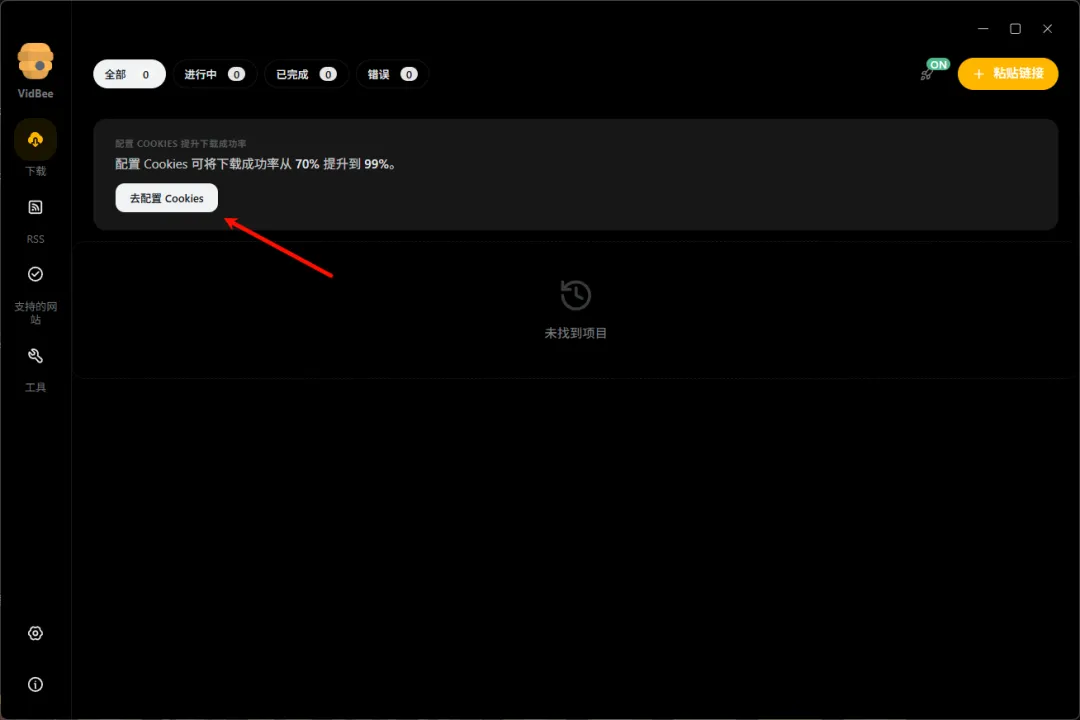The image size is (1080, 720).
Task: Open settings via gear icon
Action: [35, 633]
